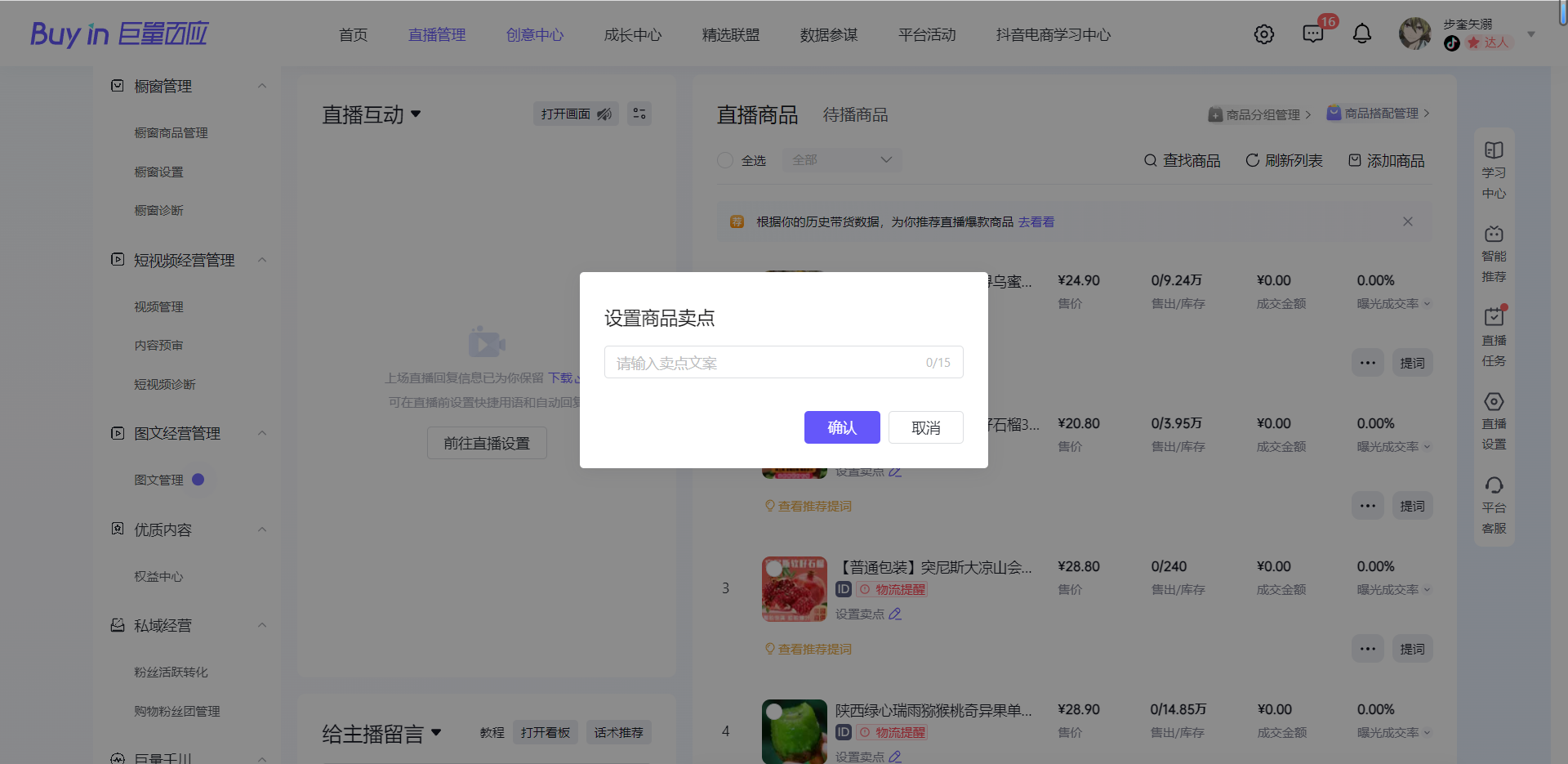This screenshot has height=764, width=1568.
Task: Click the layout switch icon beside 打开画面
Action: click(x=639, y=114)
